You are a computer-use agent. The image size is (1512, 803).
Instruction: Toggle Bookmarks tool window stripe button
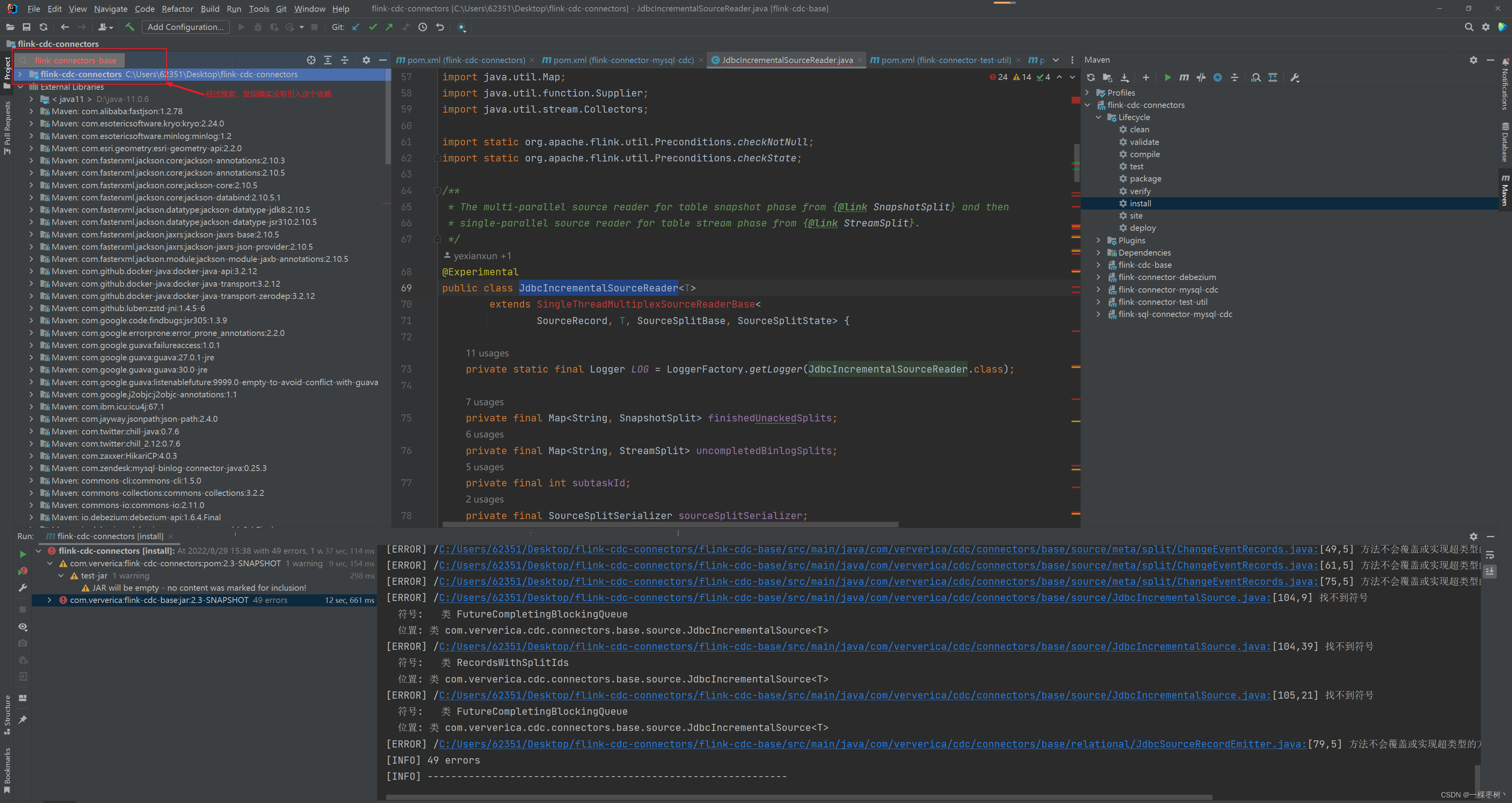point(7,770)
